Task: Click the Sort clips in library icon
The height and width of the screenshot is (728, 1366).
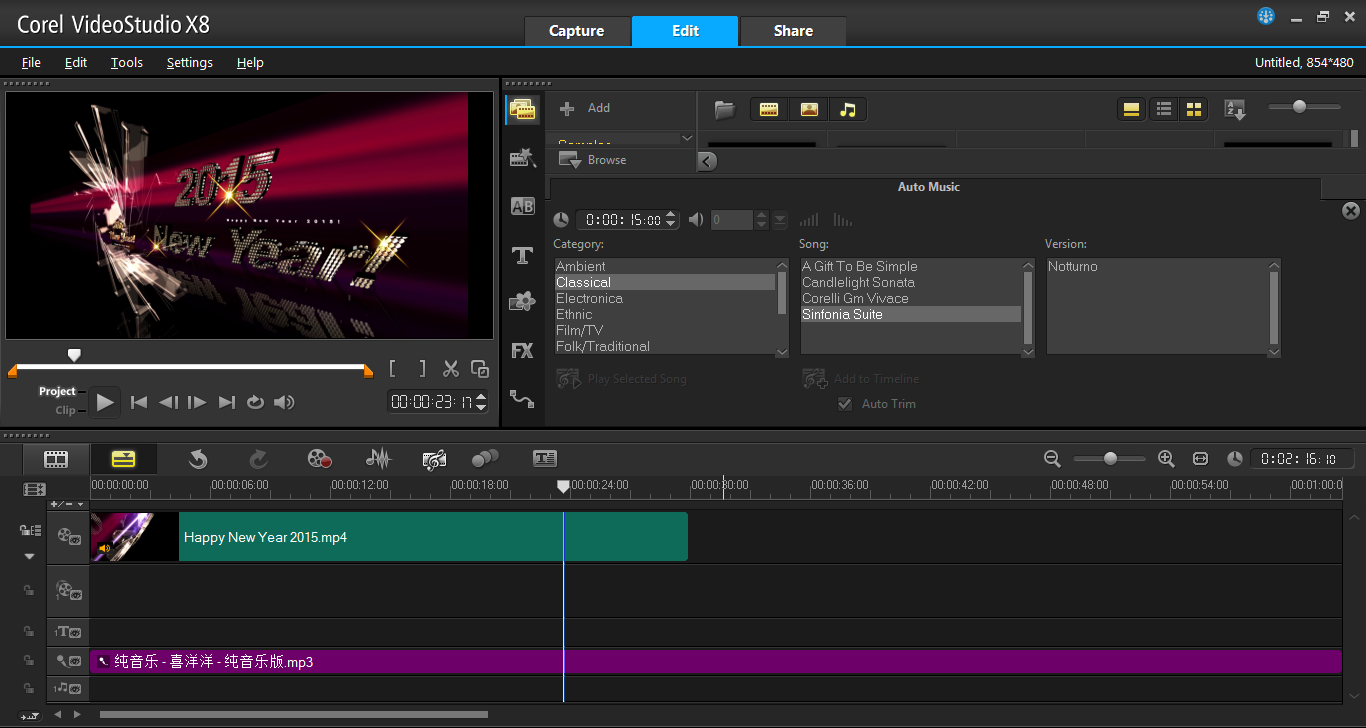Action: point(1235,110)
